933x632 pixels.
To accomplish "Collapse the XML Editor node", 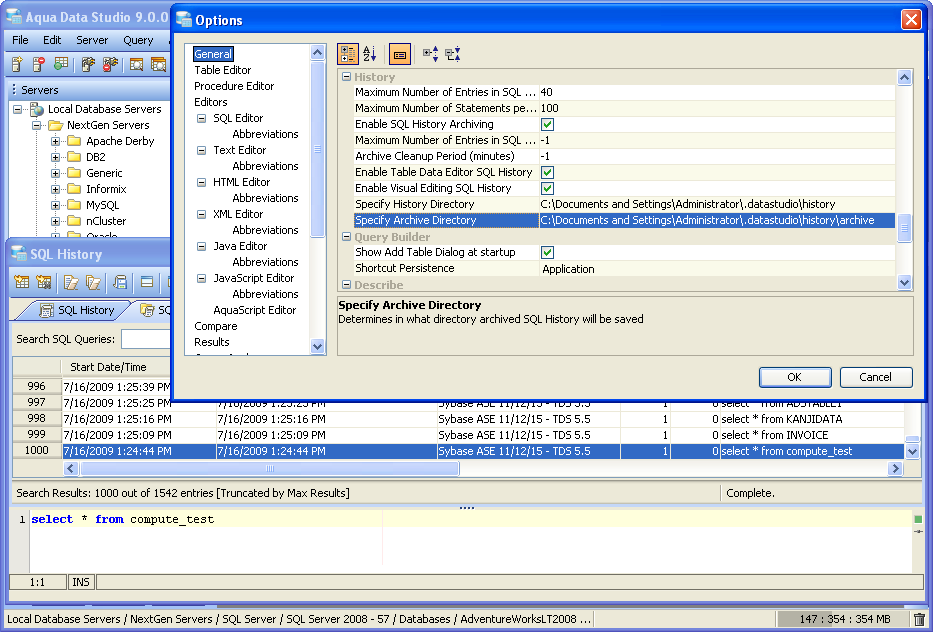I will click(x=201, y=214).
